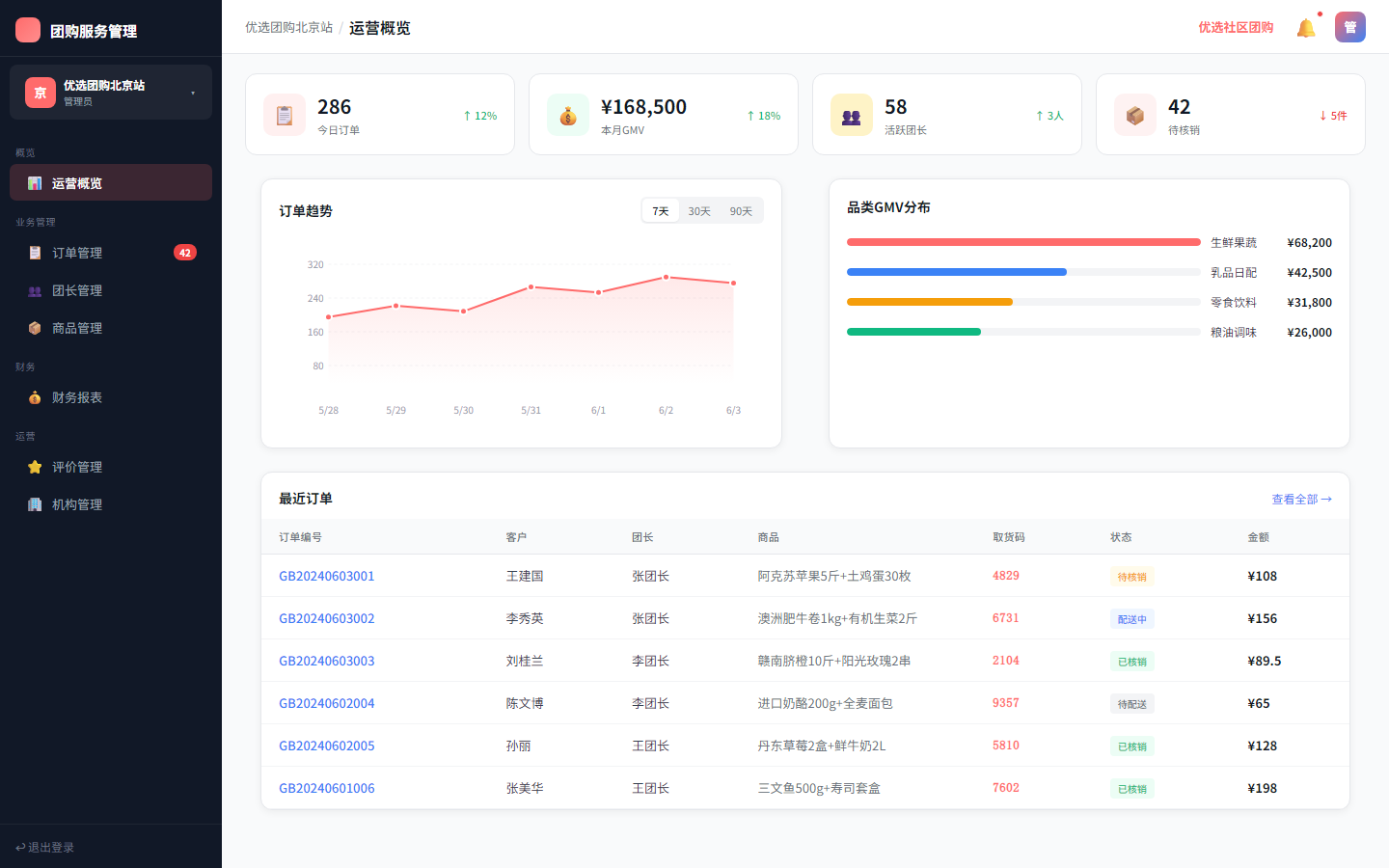Click the 今日订单 clipboard icon
This screenshot has height=868, width=1389.
285,116
